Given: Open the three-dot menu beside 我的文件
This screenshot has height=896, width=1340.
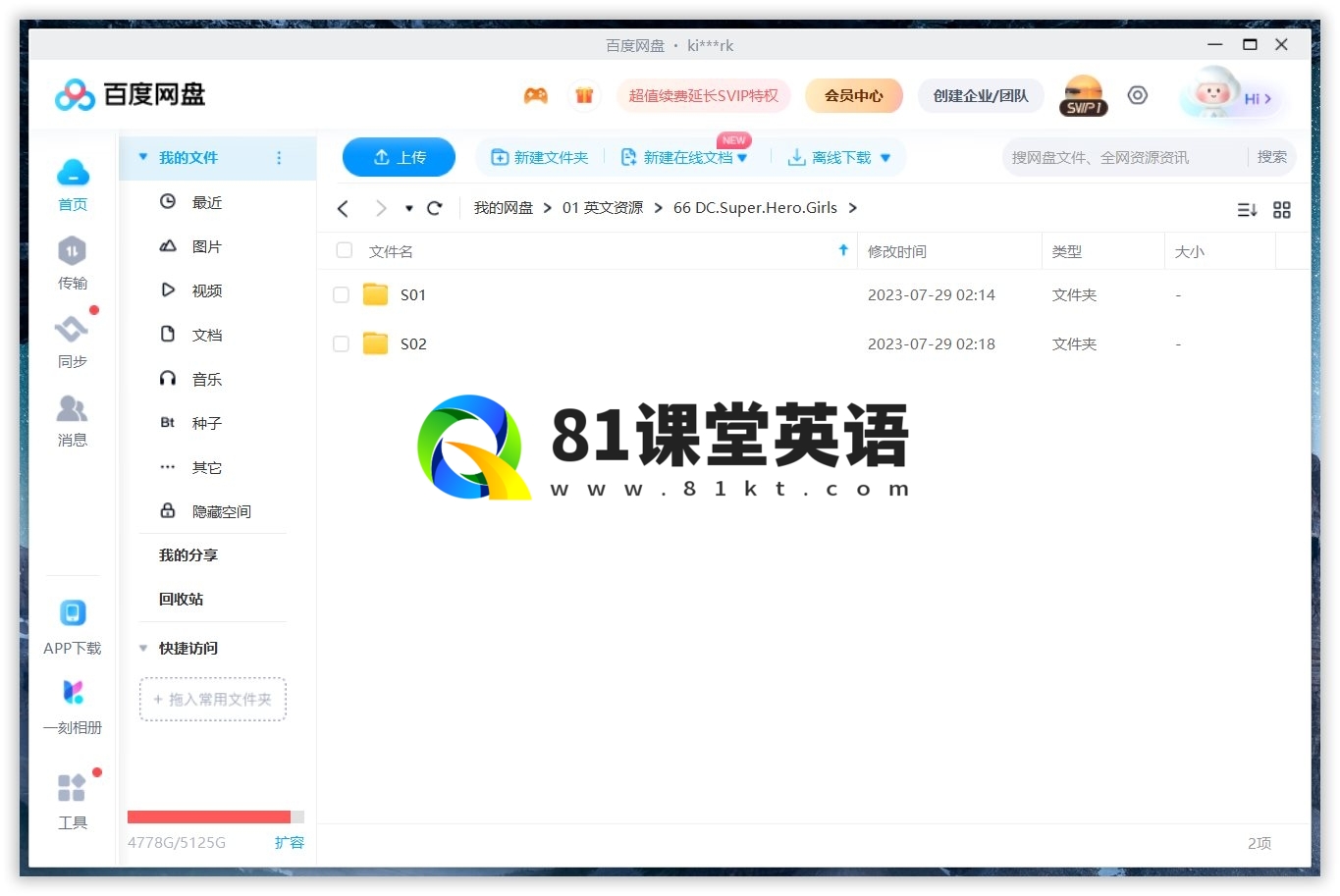Looking at the screenshot, I should 279,158.
